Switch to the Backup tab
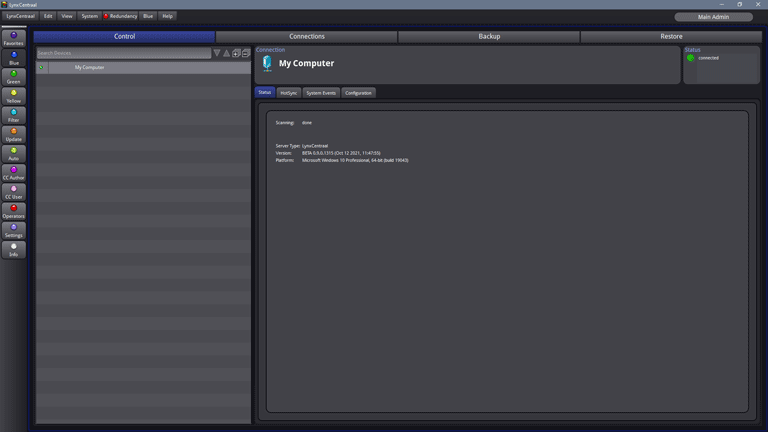Image resolution: width=768 pixels, height=432 pixels. 489,36
